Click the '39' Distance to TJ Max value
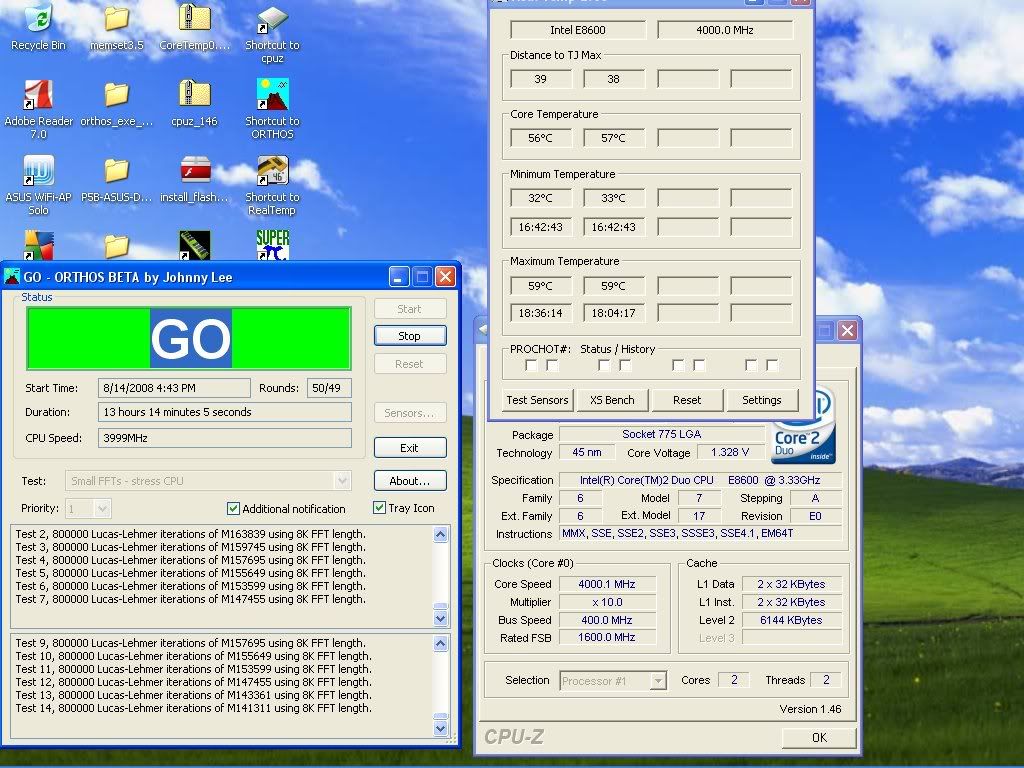 pos(541,79)
